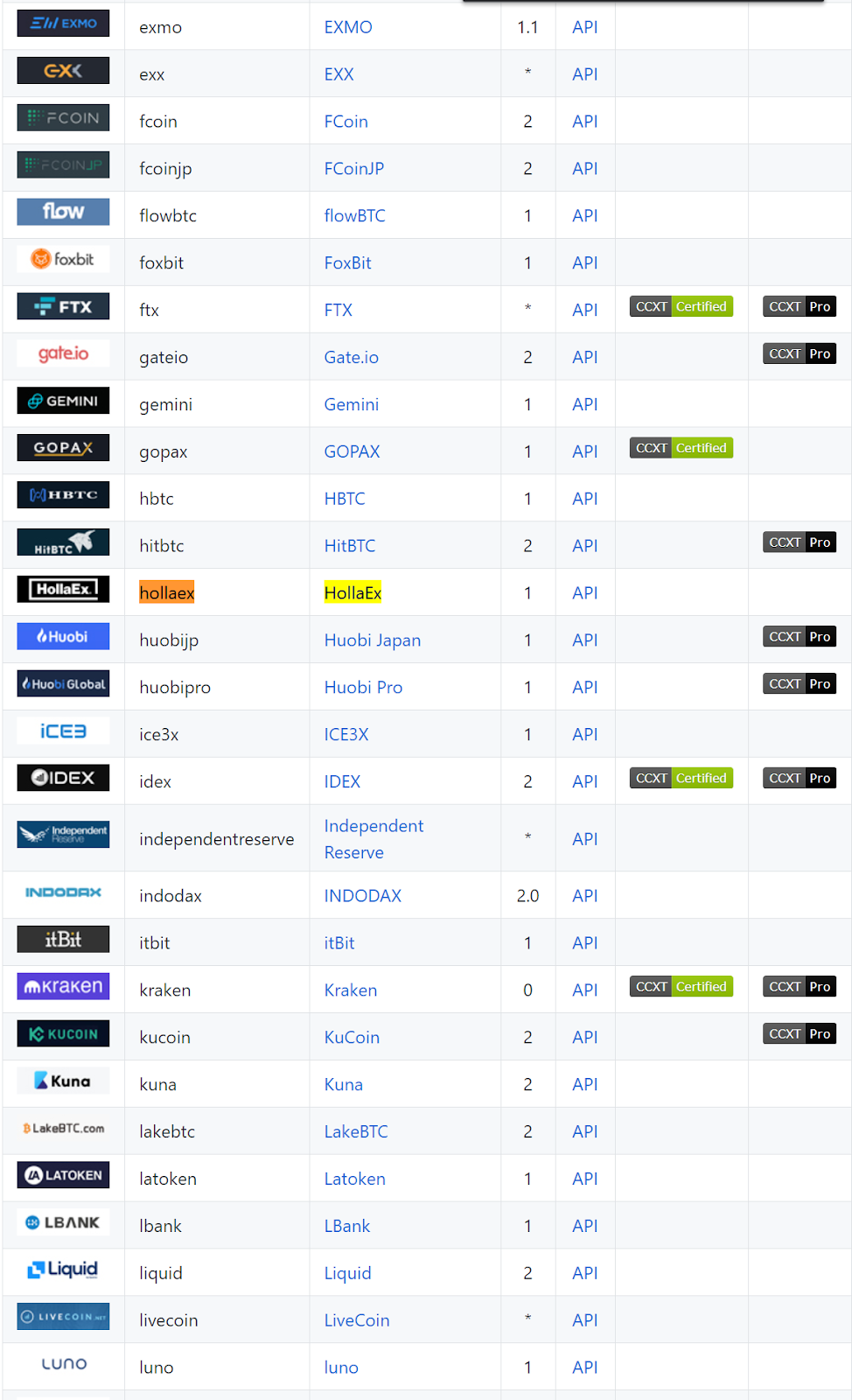Click the EXMO exchange logo

tap(63, 24)
